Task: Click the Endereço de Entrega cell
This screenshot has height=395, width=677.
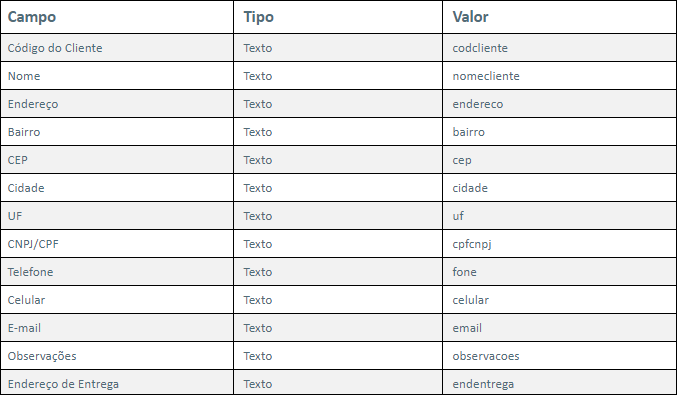Action: coord(117,383)
